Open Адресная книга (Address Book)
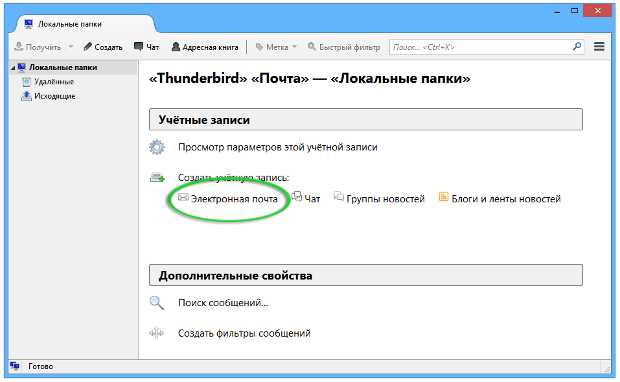 tap(205, 47)
